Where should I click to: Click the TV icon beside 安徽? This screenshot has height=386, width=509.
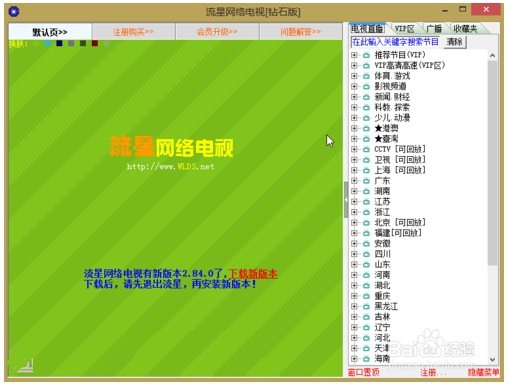pyautogui.click(x=366, y=243)
